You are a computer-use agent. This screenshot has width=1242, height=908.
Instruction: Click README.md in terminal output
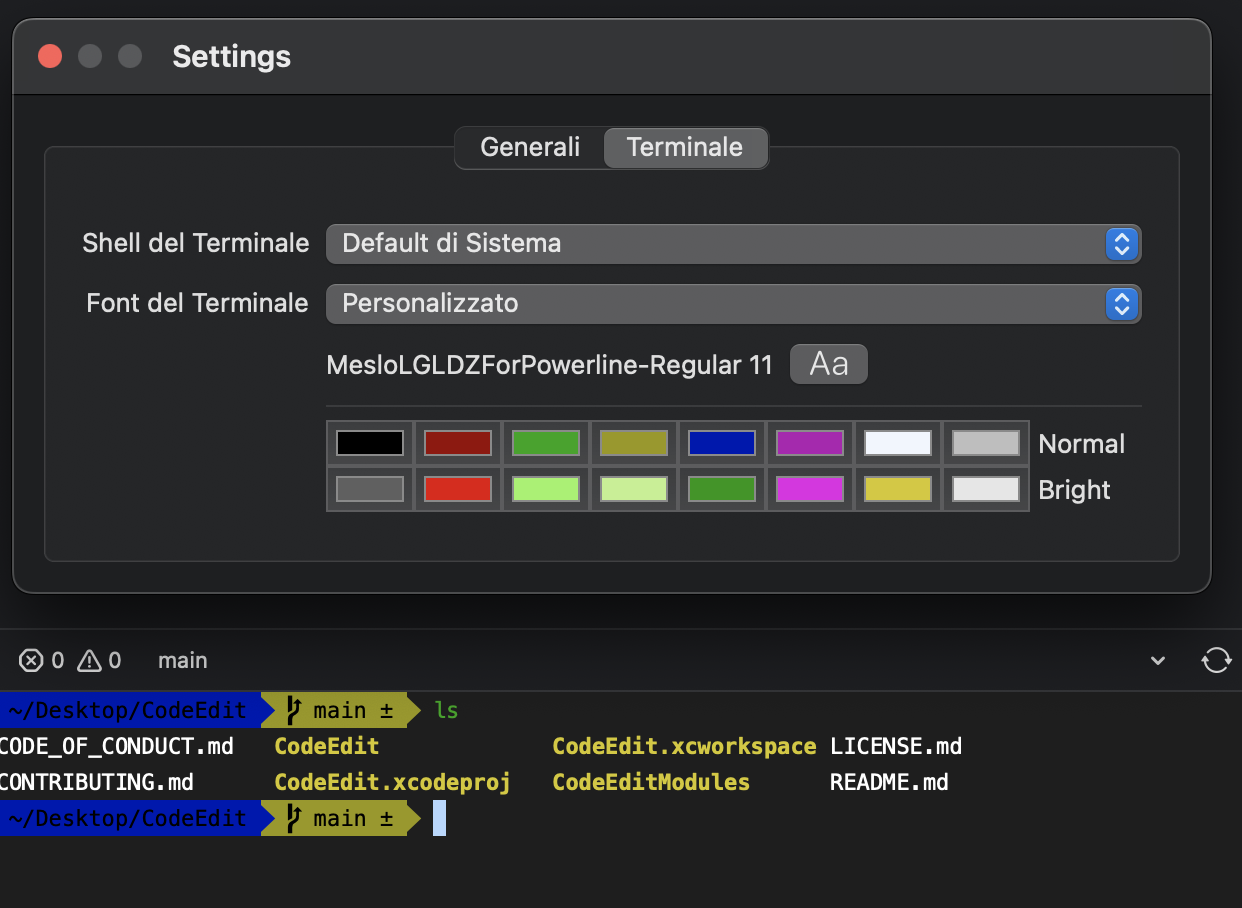click(889, 782)
